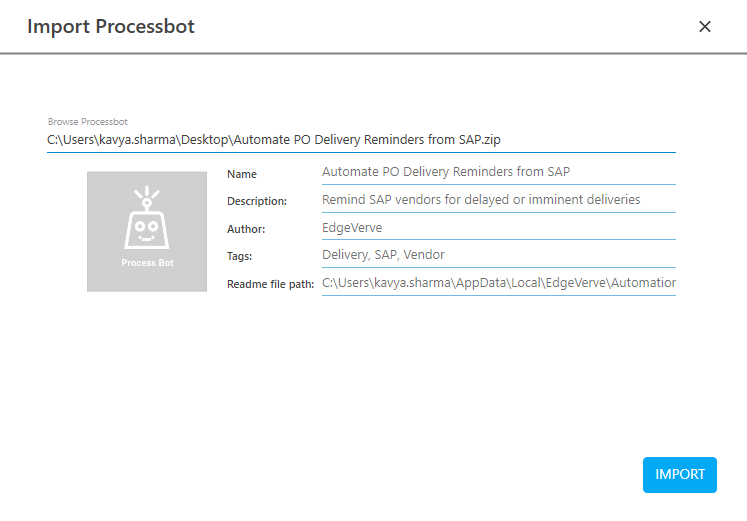Click the Tags field listing Delivery, SAP
Viewport: 747px width, 521px height.
(x=498, y=256)
